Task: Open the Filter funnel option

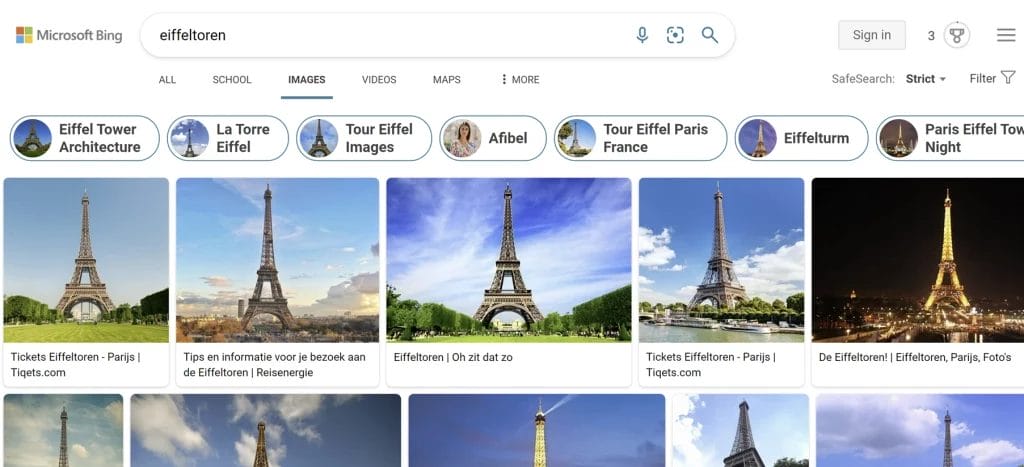Action: (992, 78)
